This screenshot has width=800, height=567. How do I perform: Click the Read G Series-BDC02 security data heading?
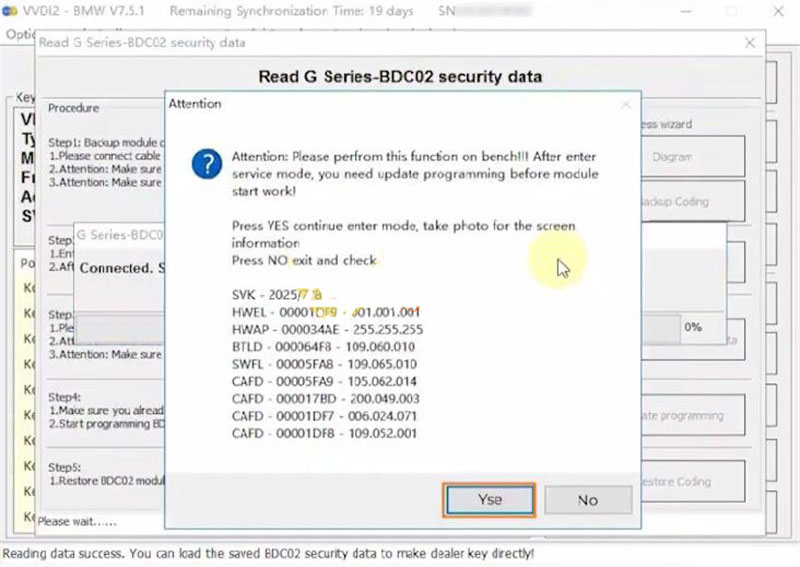(x=400, y=77)
